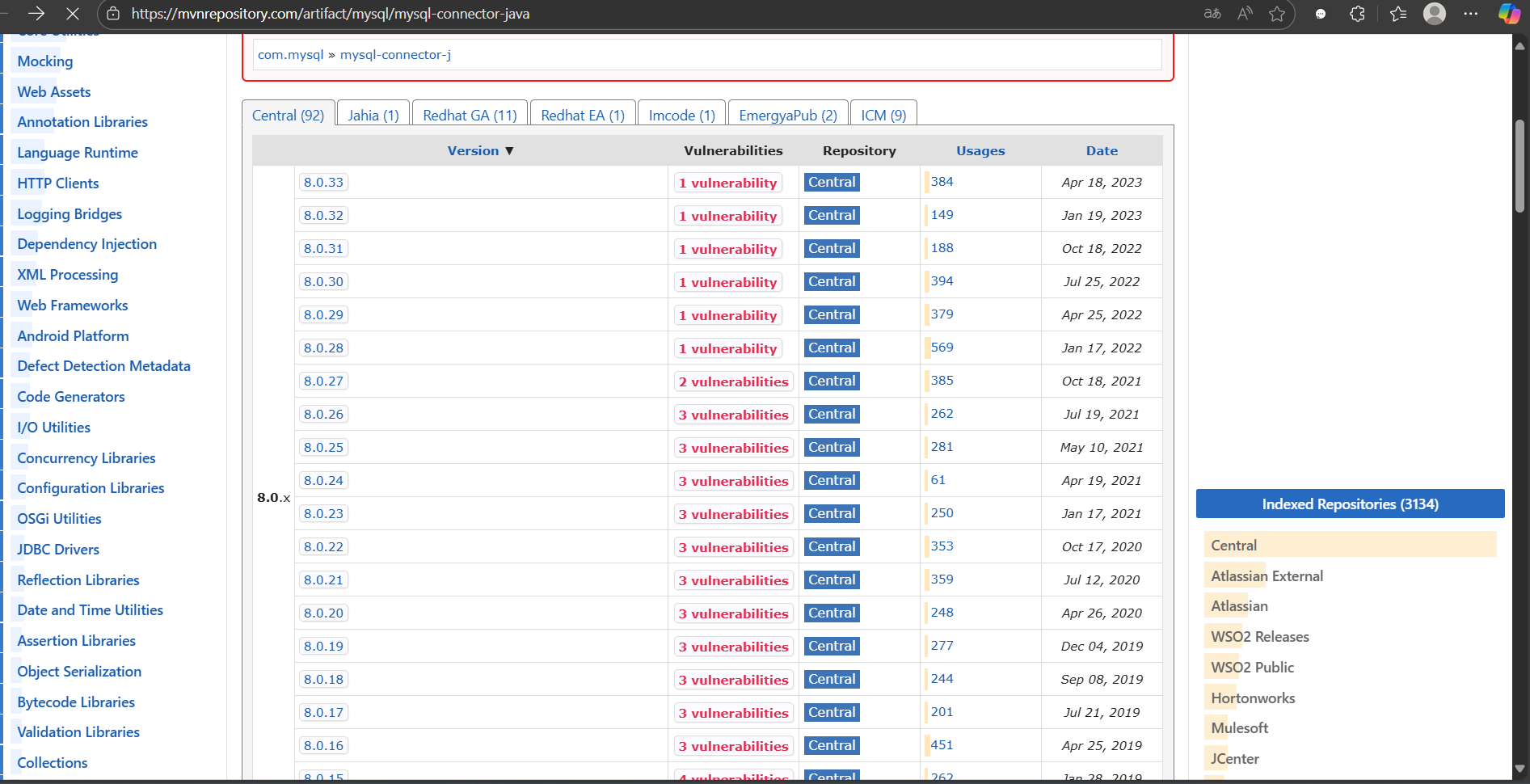The width and height of the screenshot is (1530, 784).
Task: Switch to the Redhat GA (11) tab
Action: point(470,115)
